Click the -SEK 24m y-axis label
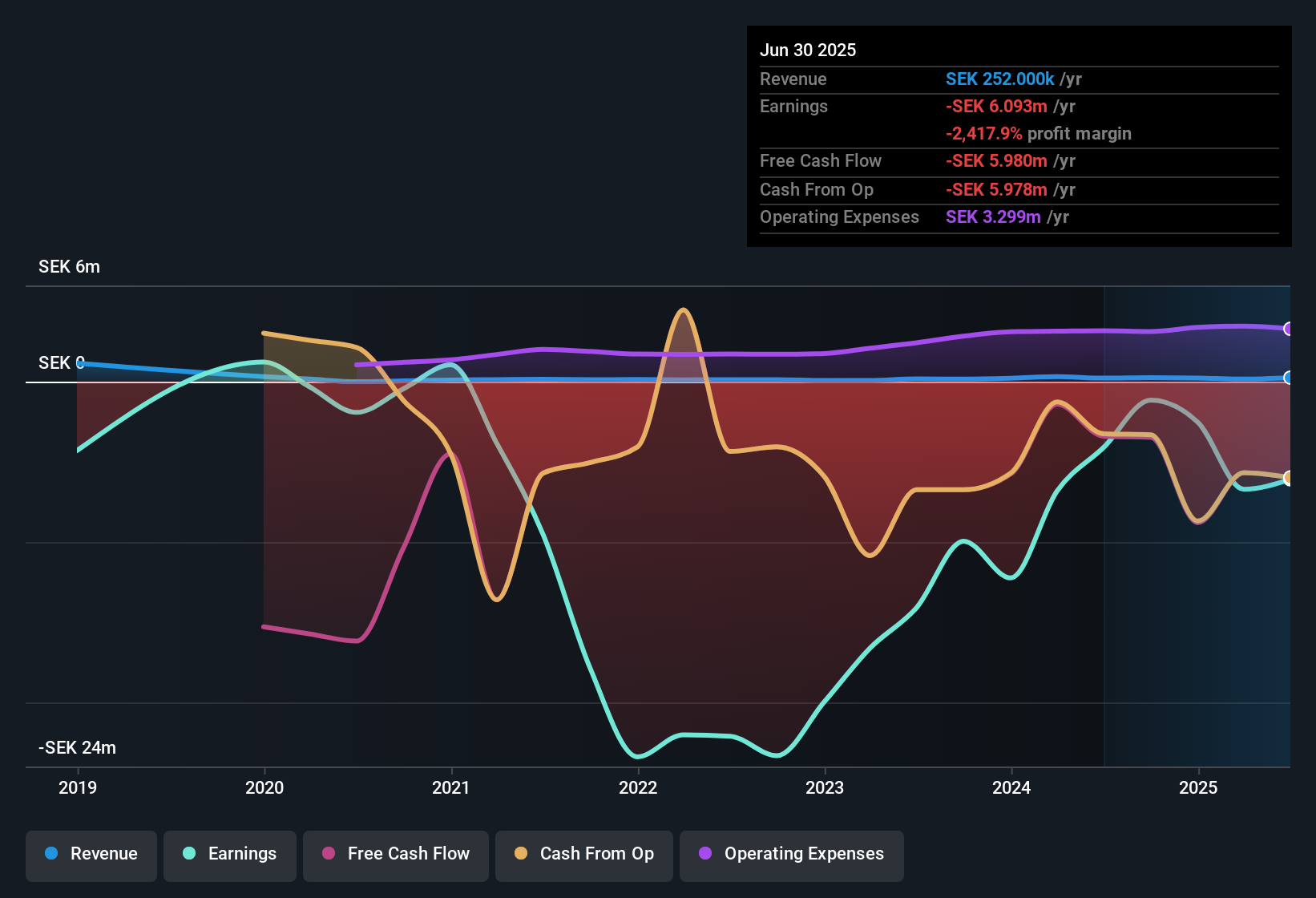The height and width of the screenshot is (898, 1316). coord(78,748)
